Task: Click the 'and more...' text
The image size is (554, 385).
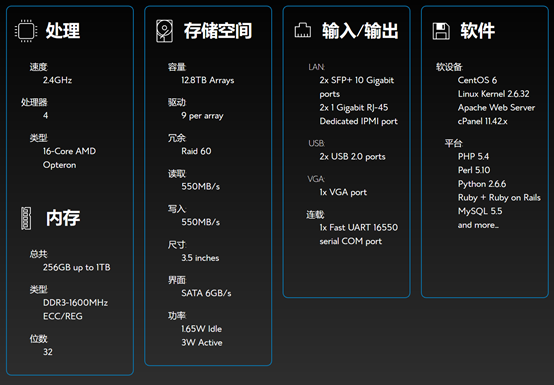Action: (478, 225)
